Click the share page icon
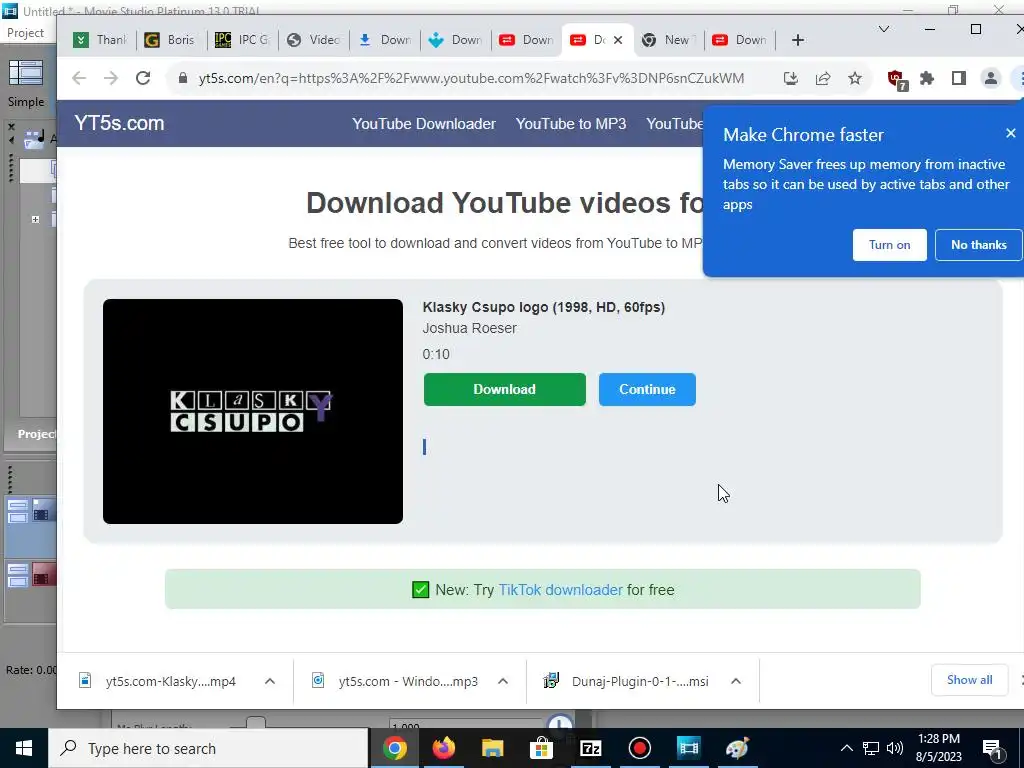The height and width of the screenshot is (768, 1024). tap(823, 78)
